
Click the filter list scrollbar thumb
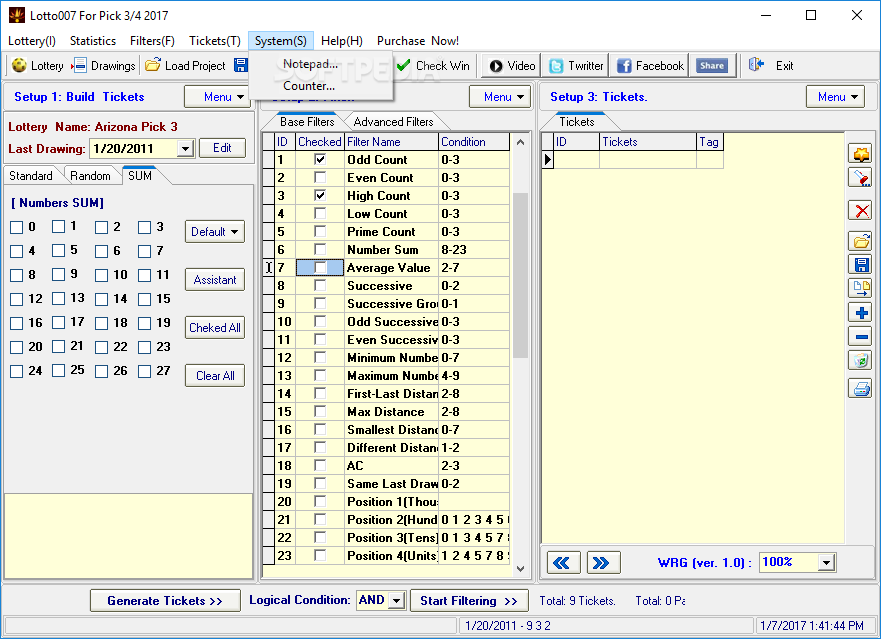pos(520,275)
